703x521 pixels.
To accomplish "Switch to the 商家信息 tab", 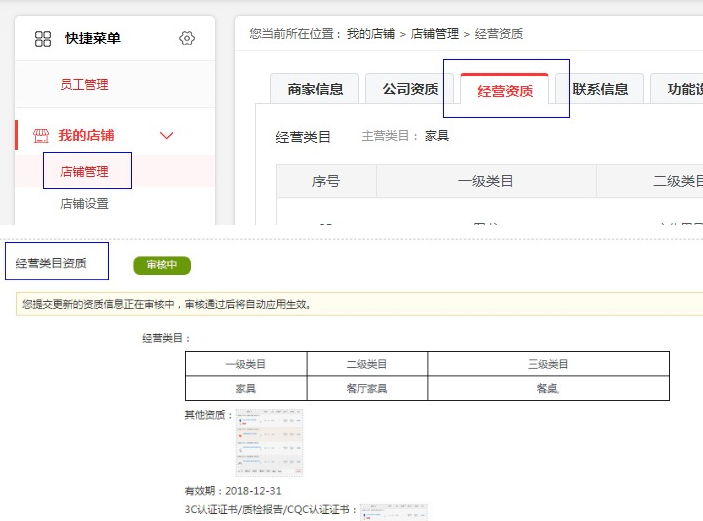I will click(315, 89).
